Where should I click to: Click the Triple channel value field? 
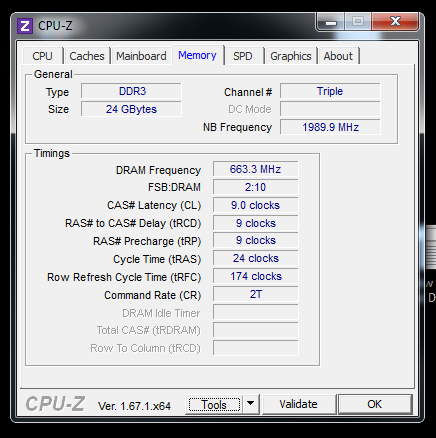pos(330,91)
